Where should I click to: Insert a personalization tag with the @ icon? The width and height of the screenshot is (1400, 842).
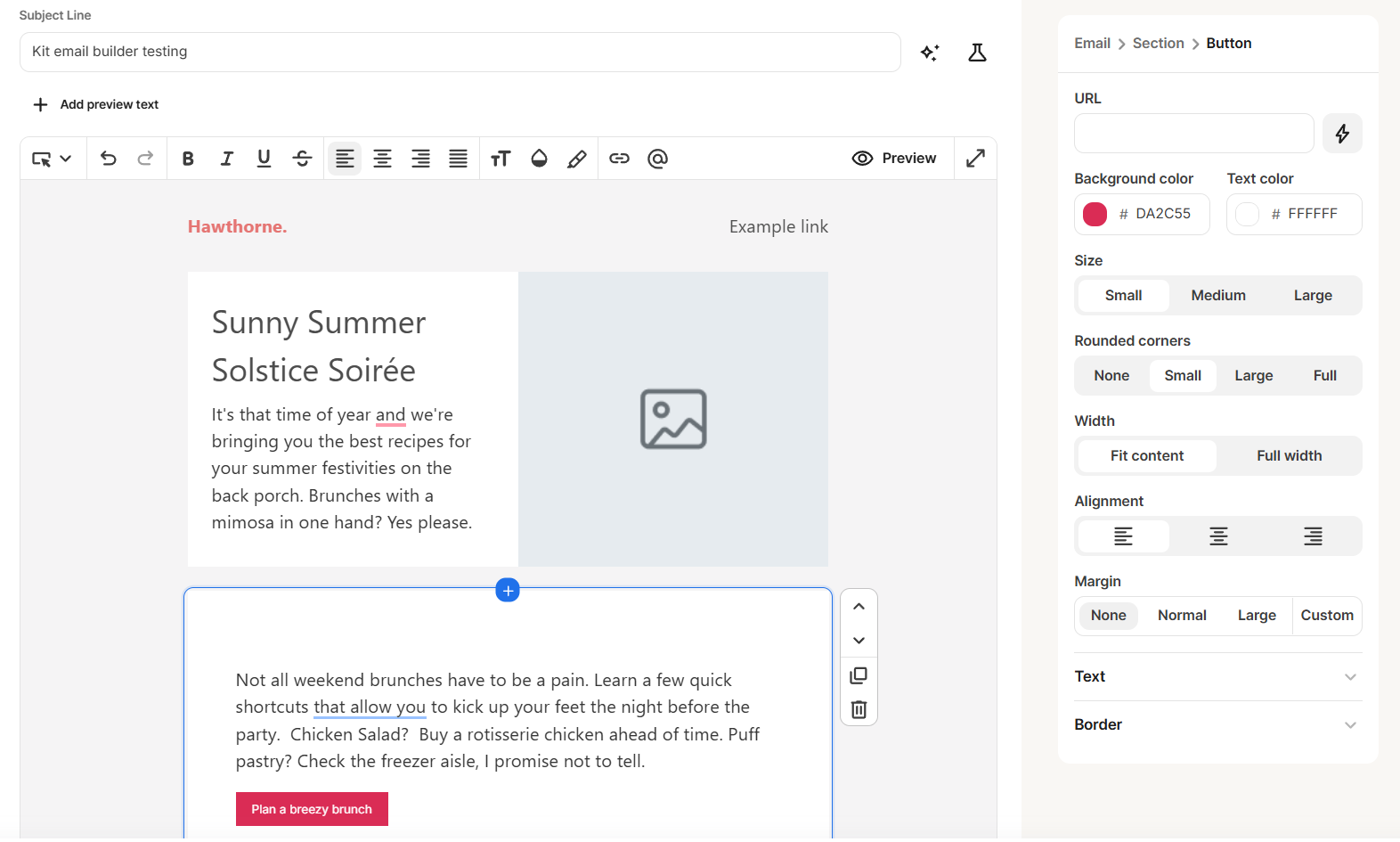pyautogui.click(x=657, y=159)
